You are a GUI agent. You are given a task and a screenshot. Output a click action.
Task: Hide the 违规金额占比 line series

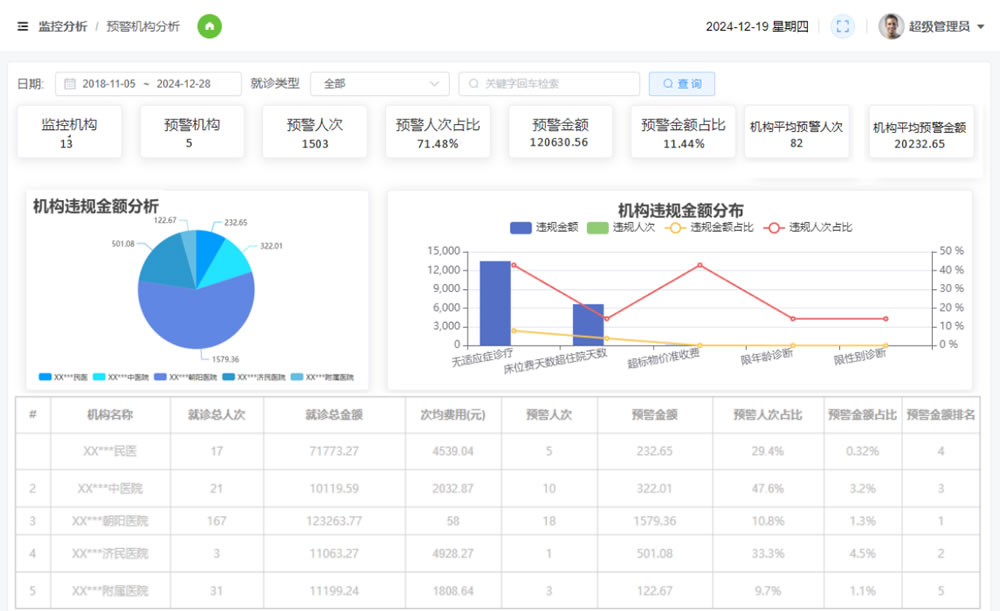click(709, 227)
